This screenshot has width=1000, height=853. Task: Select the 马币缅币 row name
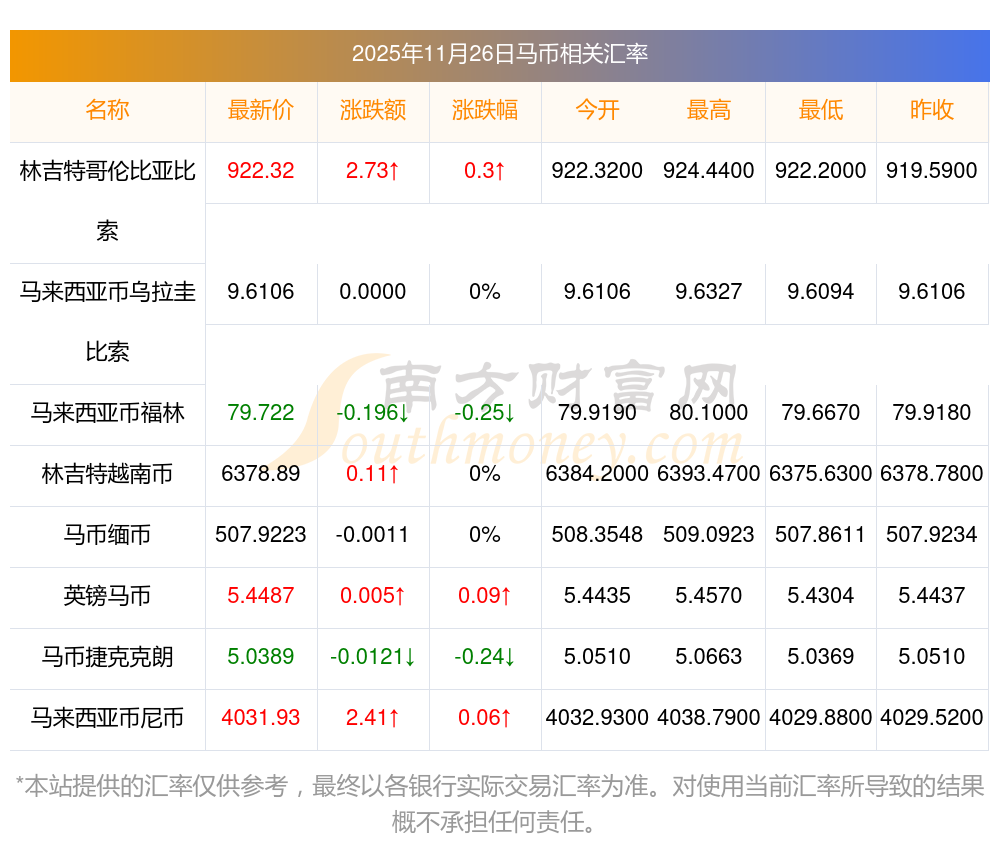coord(107,535)
